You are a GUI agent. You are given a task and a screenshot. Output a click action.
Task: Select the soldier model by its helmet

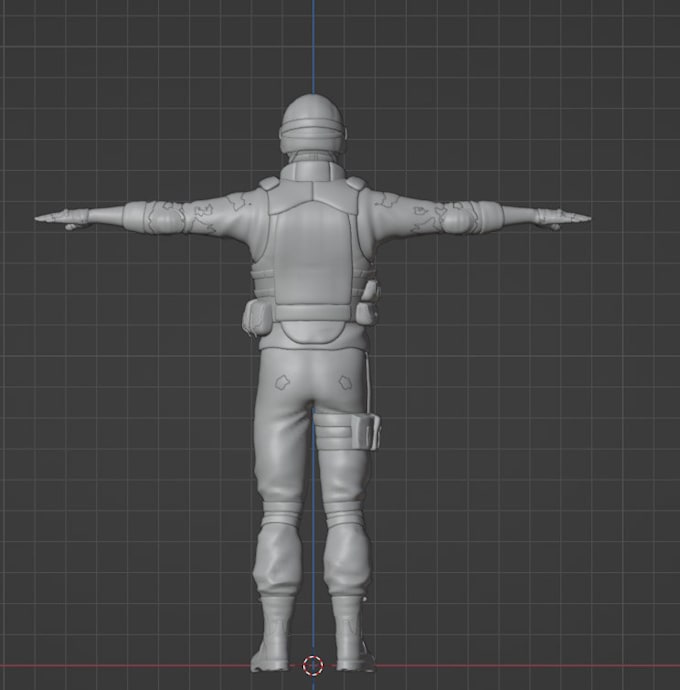pos(313,124)
